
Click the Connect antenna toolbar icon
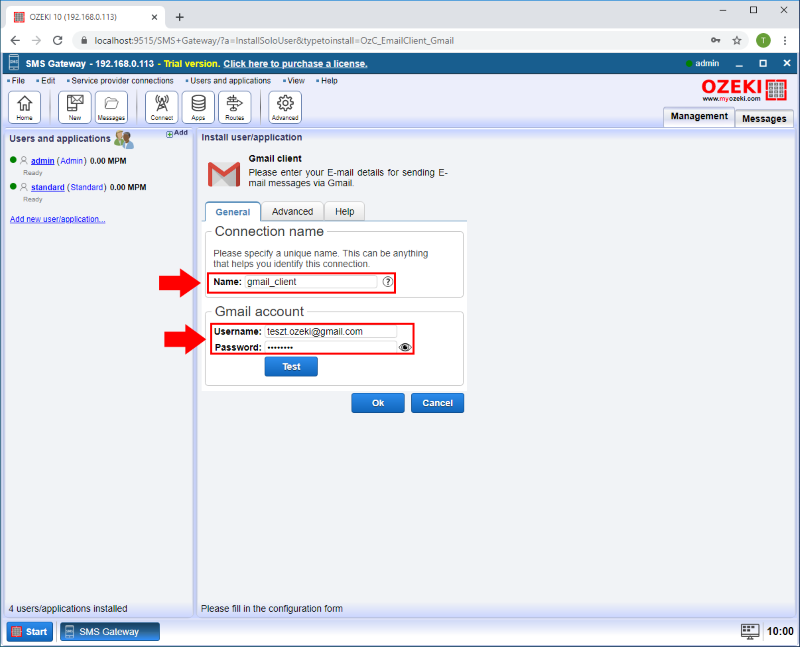click(162, 107)
